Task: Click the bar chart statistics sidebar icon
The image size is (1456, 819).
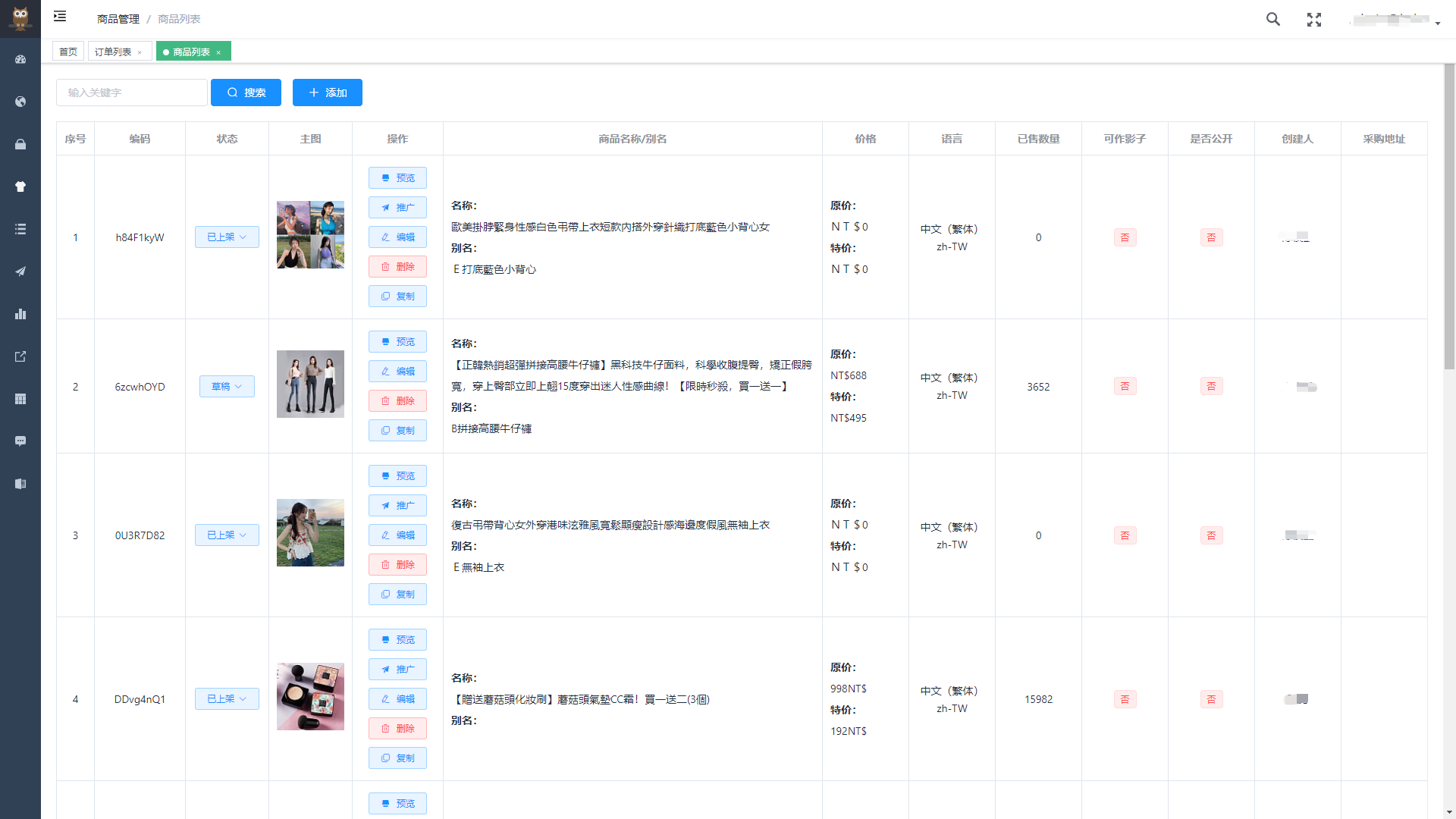Action: pos(20,314)
